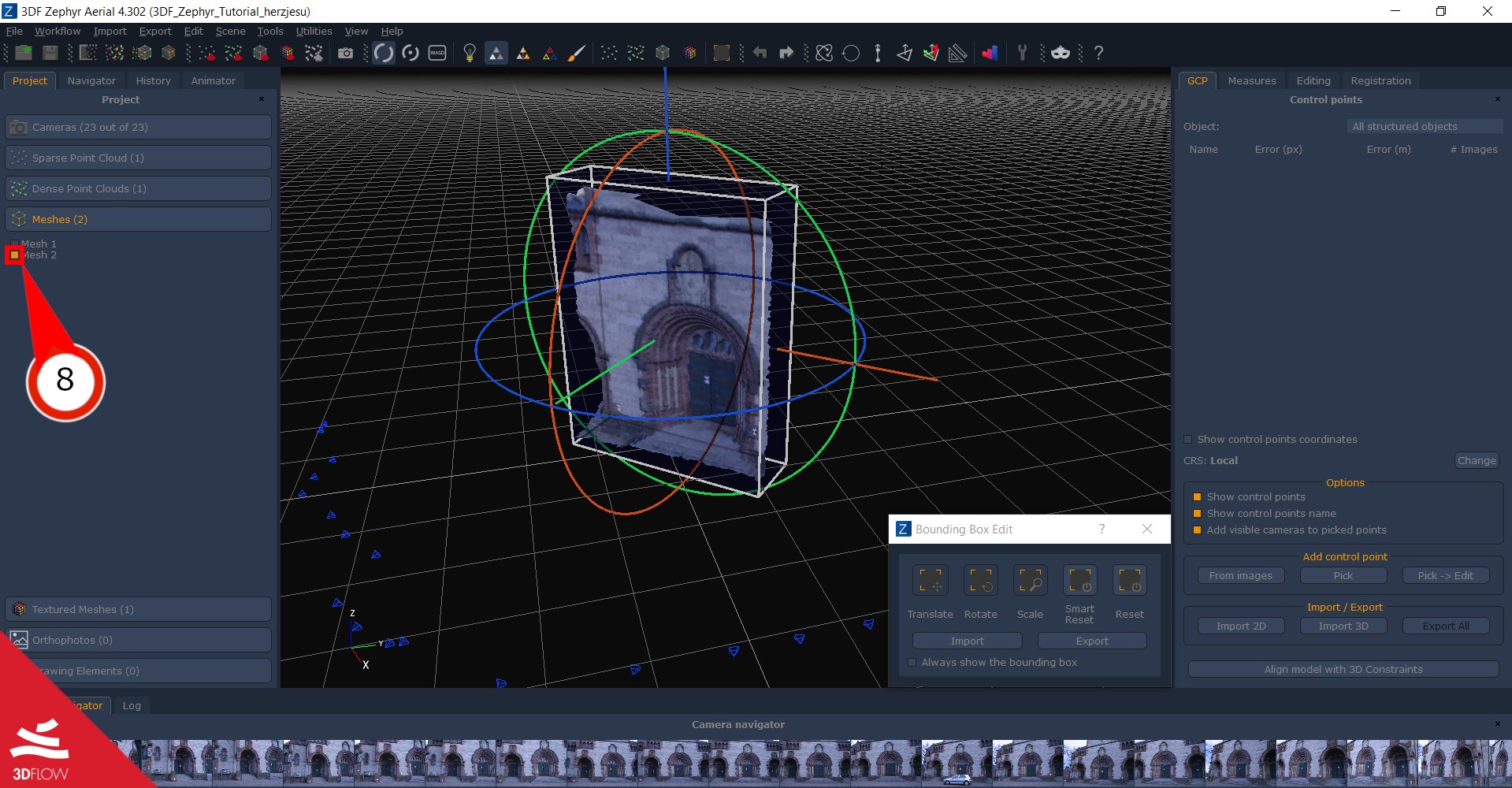Collapse the Meshes (2) section
The width and height of the screenshot is (1512, 788).
[138, 219]
